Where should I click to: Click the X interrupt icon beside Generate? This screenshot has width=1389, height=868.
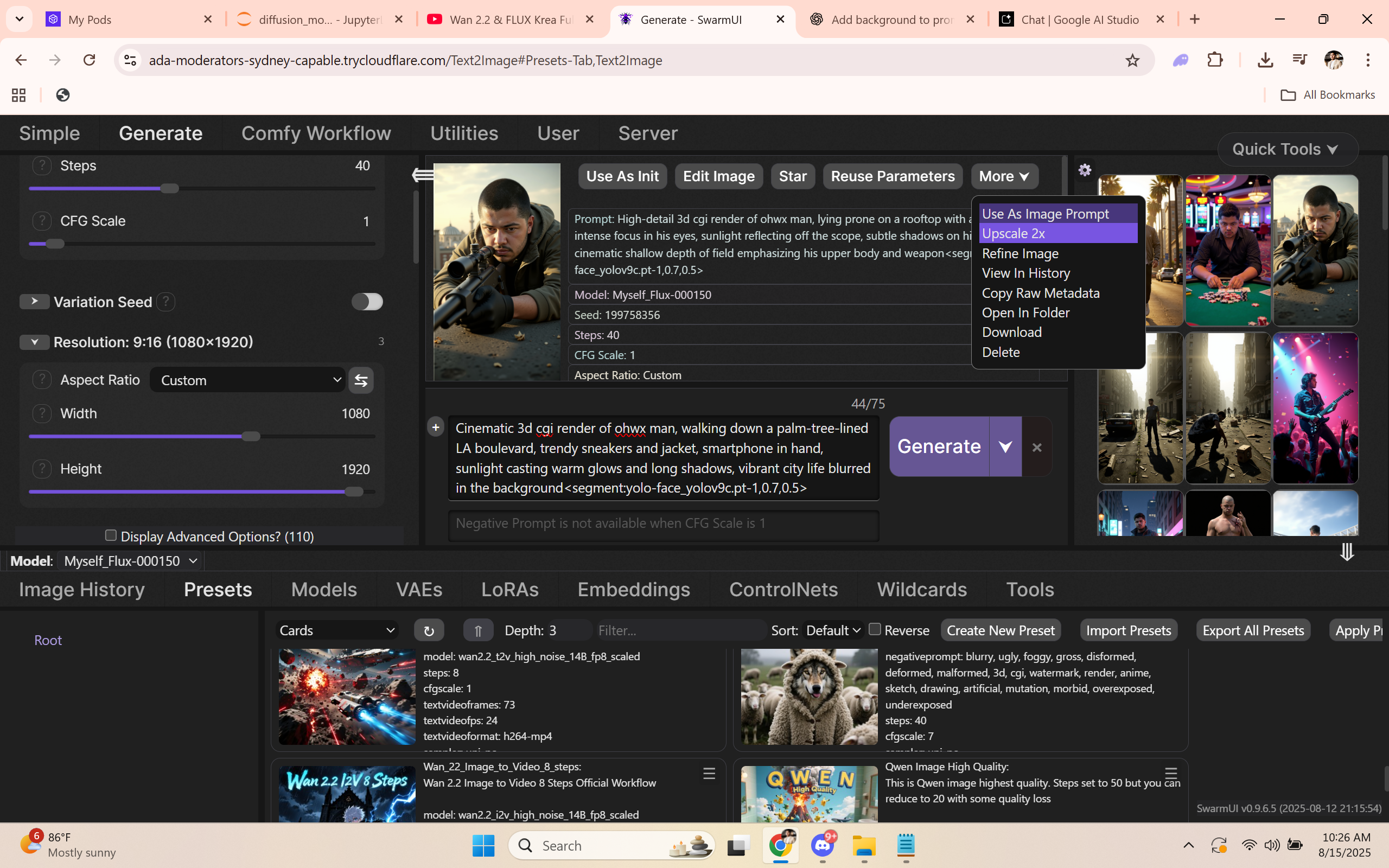[x=1036, y=447]
